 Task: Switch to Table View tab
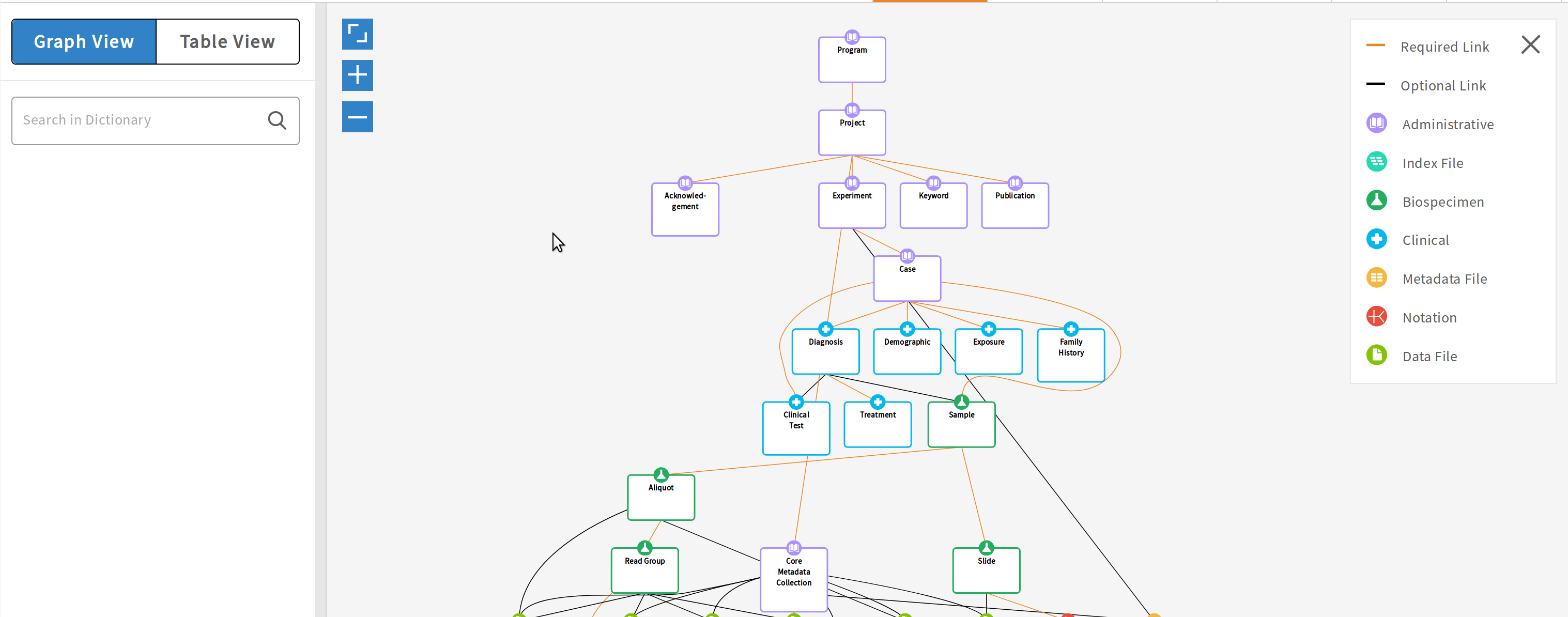tap(228, 41)
